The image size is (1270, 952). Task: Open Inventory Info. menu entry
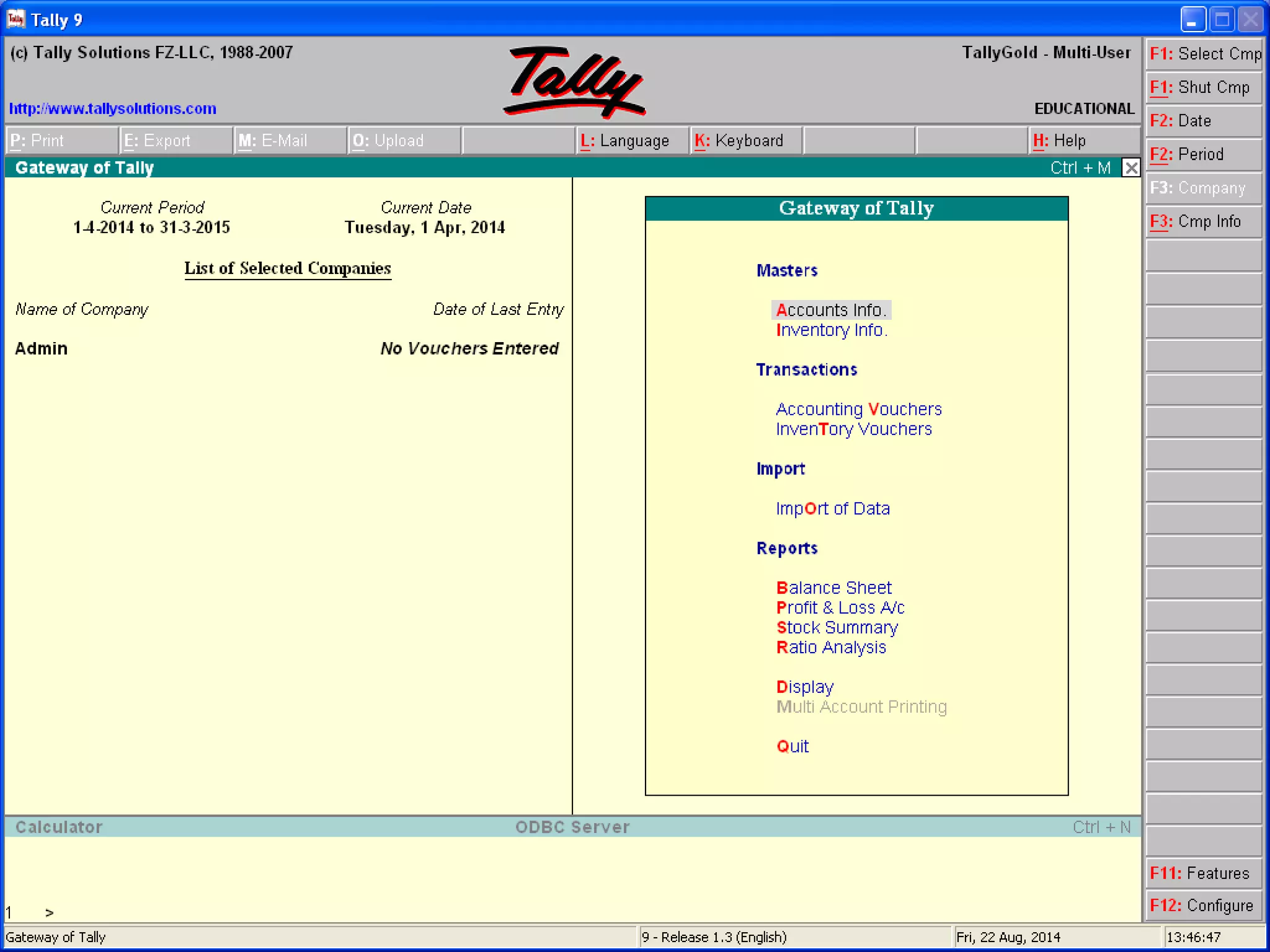(832, 330)
